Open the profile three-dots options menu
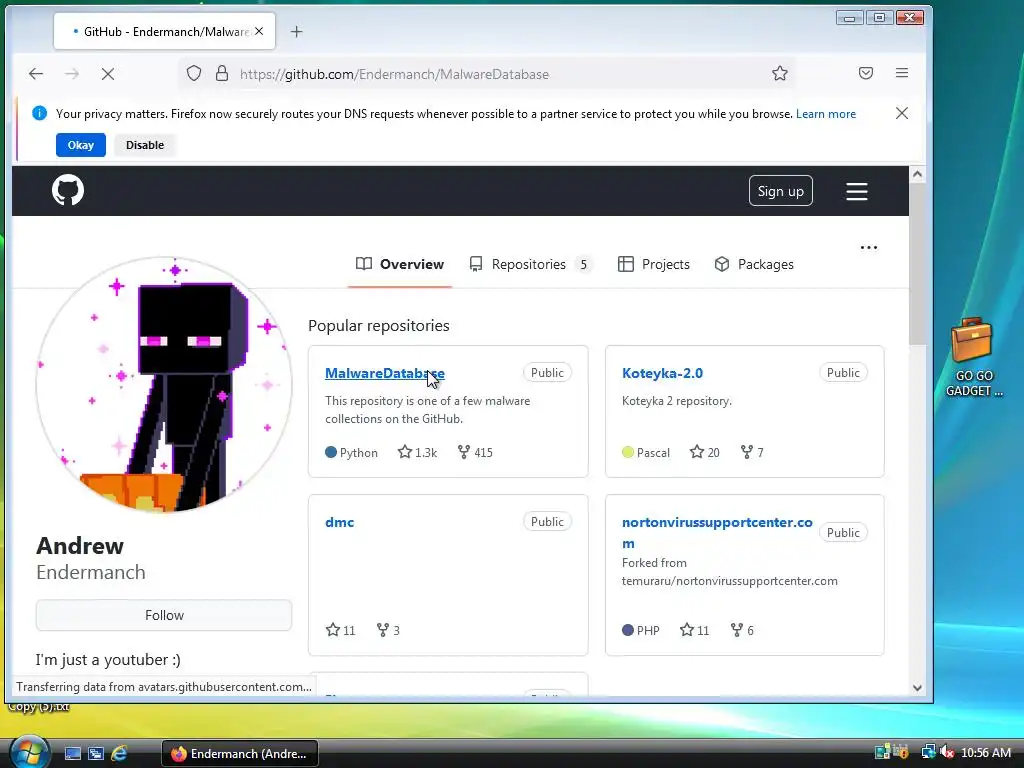Image resolution: width=1024 pixels, height=768 pixels. tap(868, 248)
